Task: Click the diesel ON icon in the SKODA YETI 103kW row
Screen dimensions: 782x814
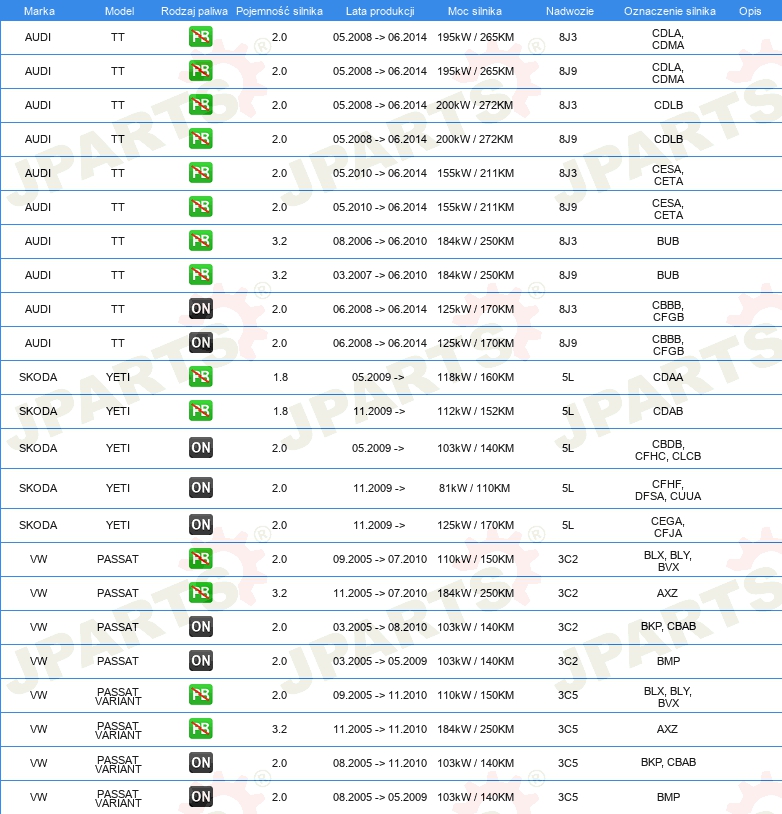Action: pyautogui.click(x=200, y=447)
